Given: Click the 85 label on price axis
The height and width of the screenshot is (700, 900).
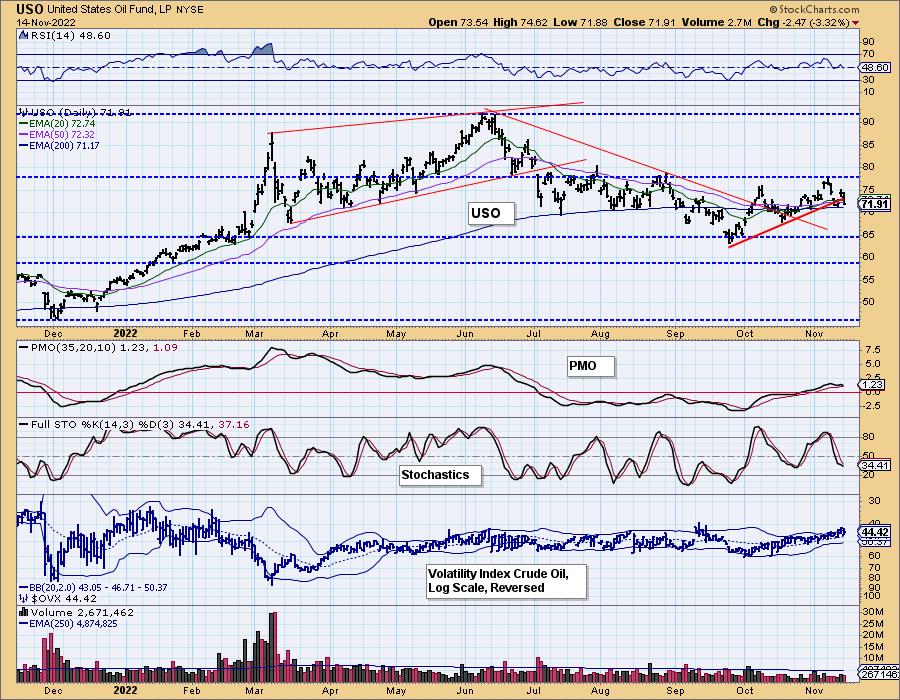Looking at the screenshot, I should 868,145.
